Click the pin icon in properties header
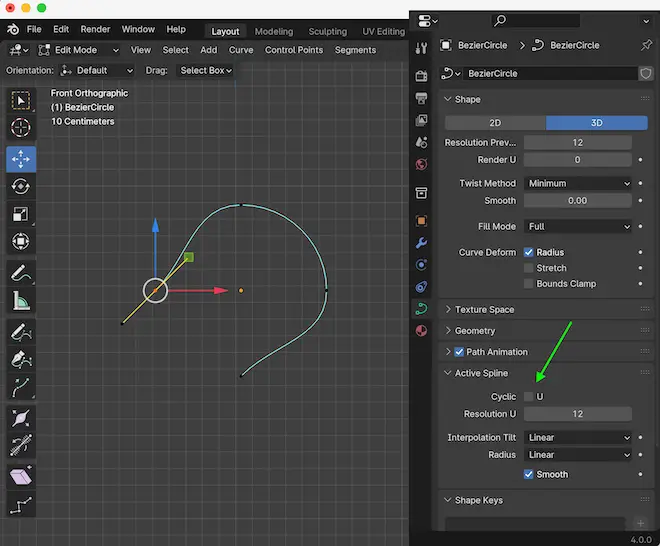 point(645,45)
